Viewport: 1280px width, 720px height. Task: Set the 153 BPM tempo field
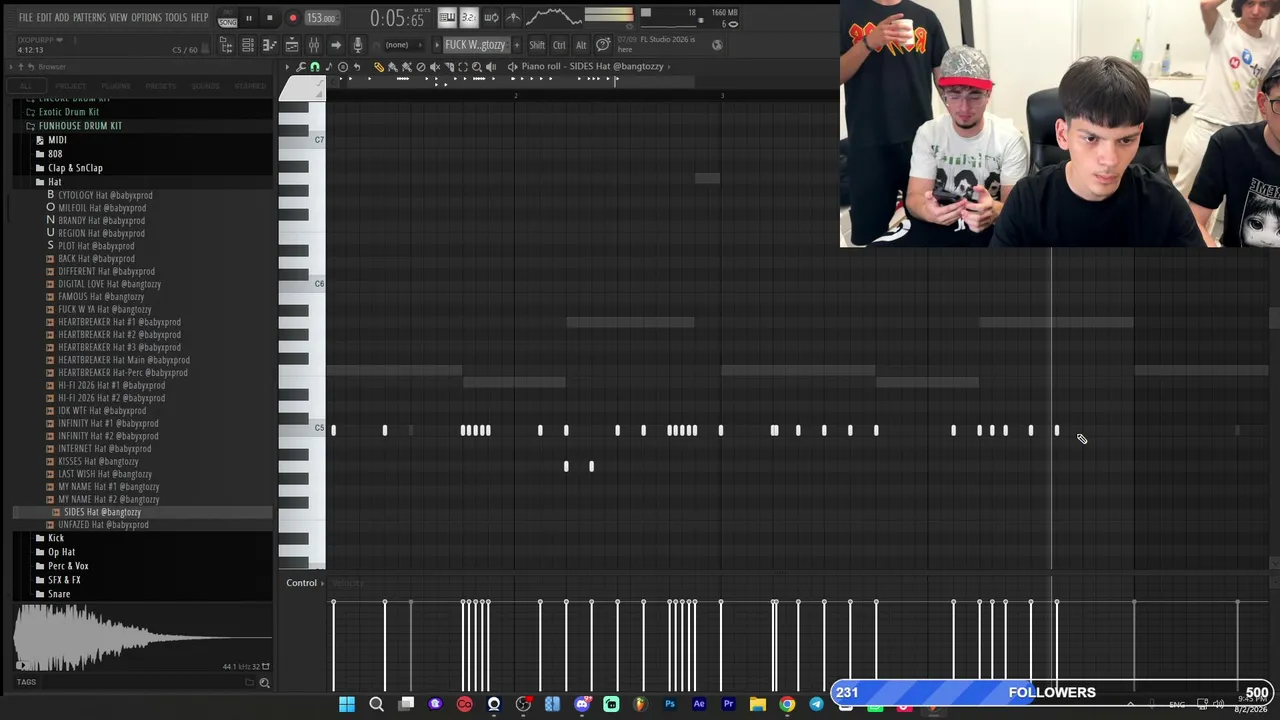tap(320, 18)
